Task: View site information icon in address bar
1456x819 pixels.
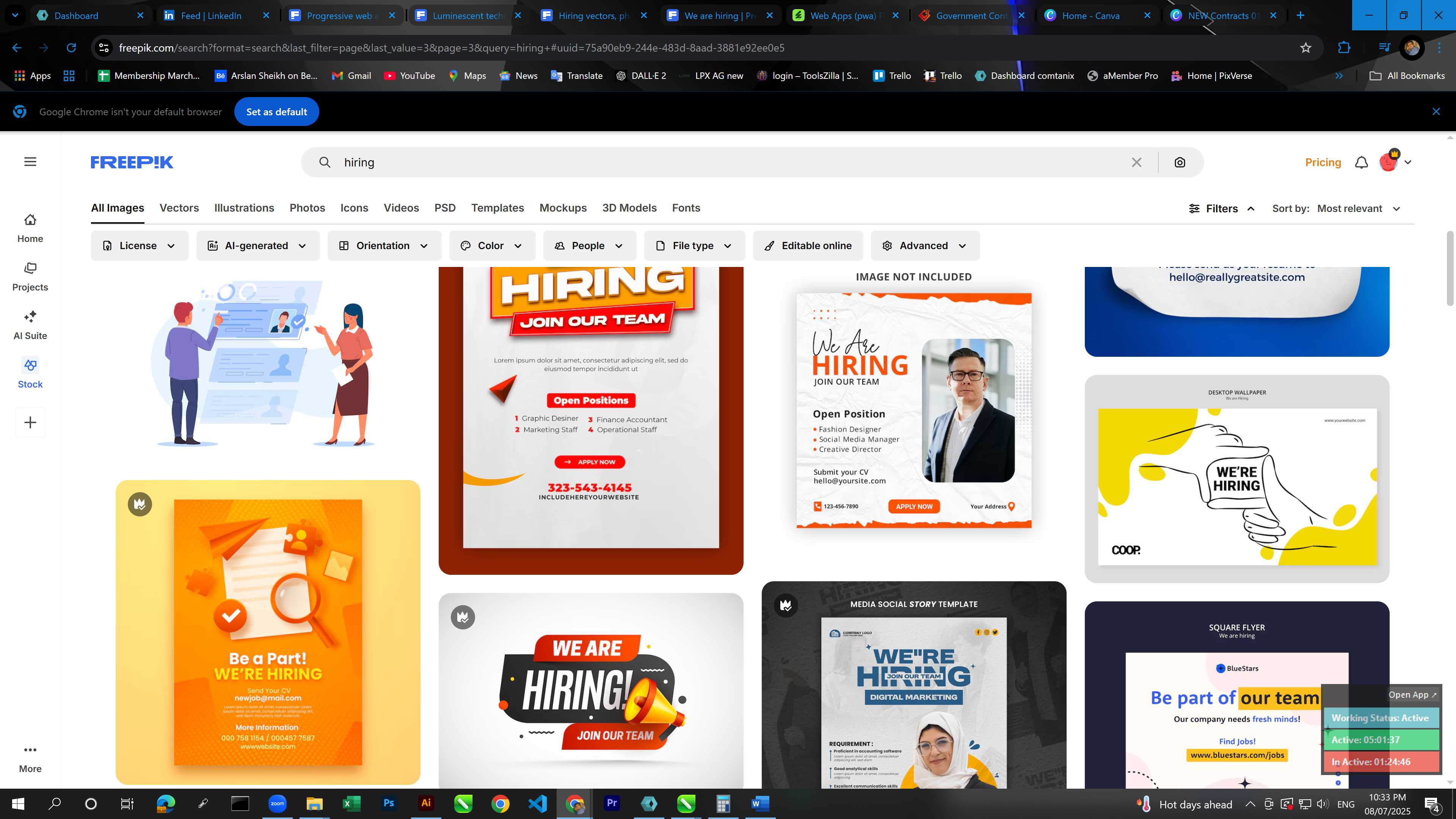Action: coord(104,48)
